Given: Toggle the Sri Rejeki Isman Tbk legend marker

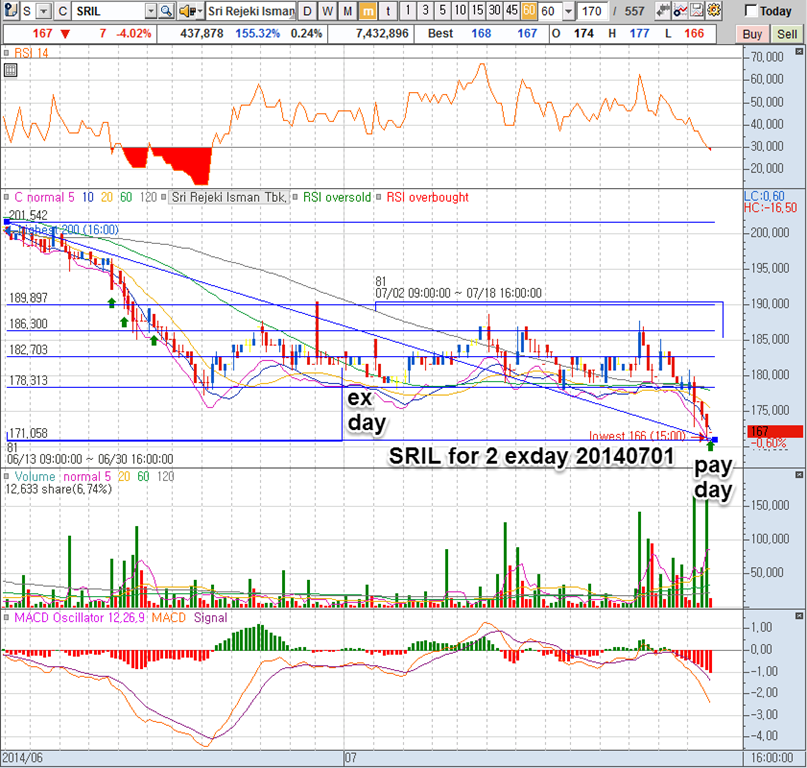Looking at the screenshot, I should tap(164, 197).
